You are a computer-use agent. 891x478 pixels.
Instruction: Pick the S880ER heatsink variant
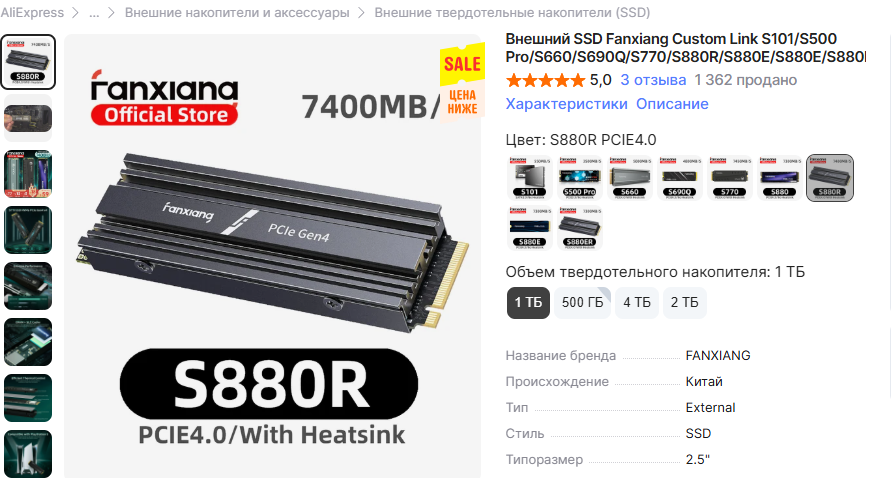[580, 228]
